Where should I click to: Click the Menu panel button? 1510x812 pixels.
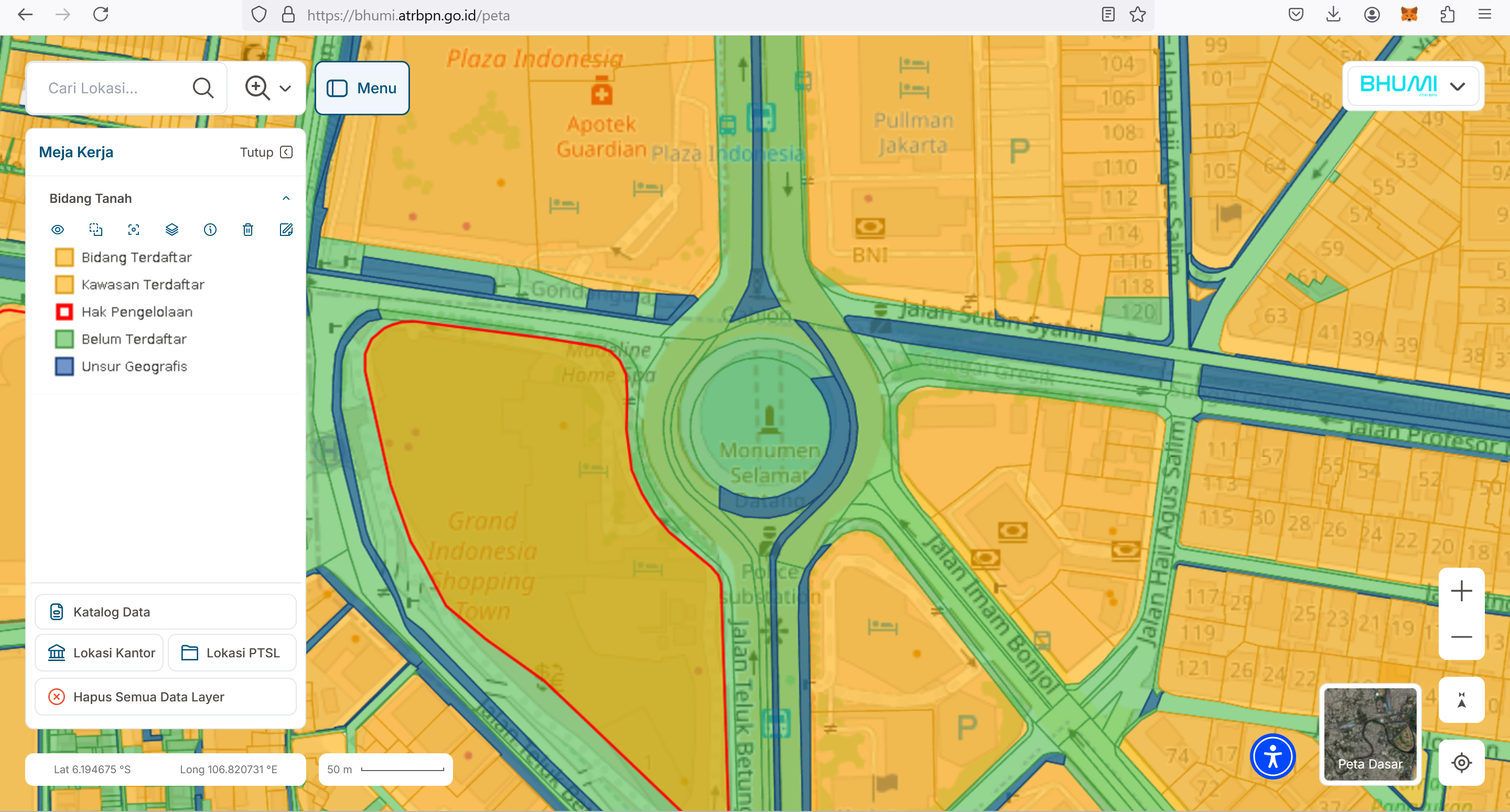point(362,88)
